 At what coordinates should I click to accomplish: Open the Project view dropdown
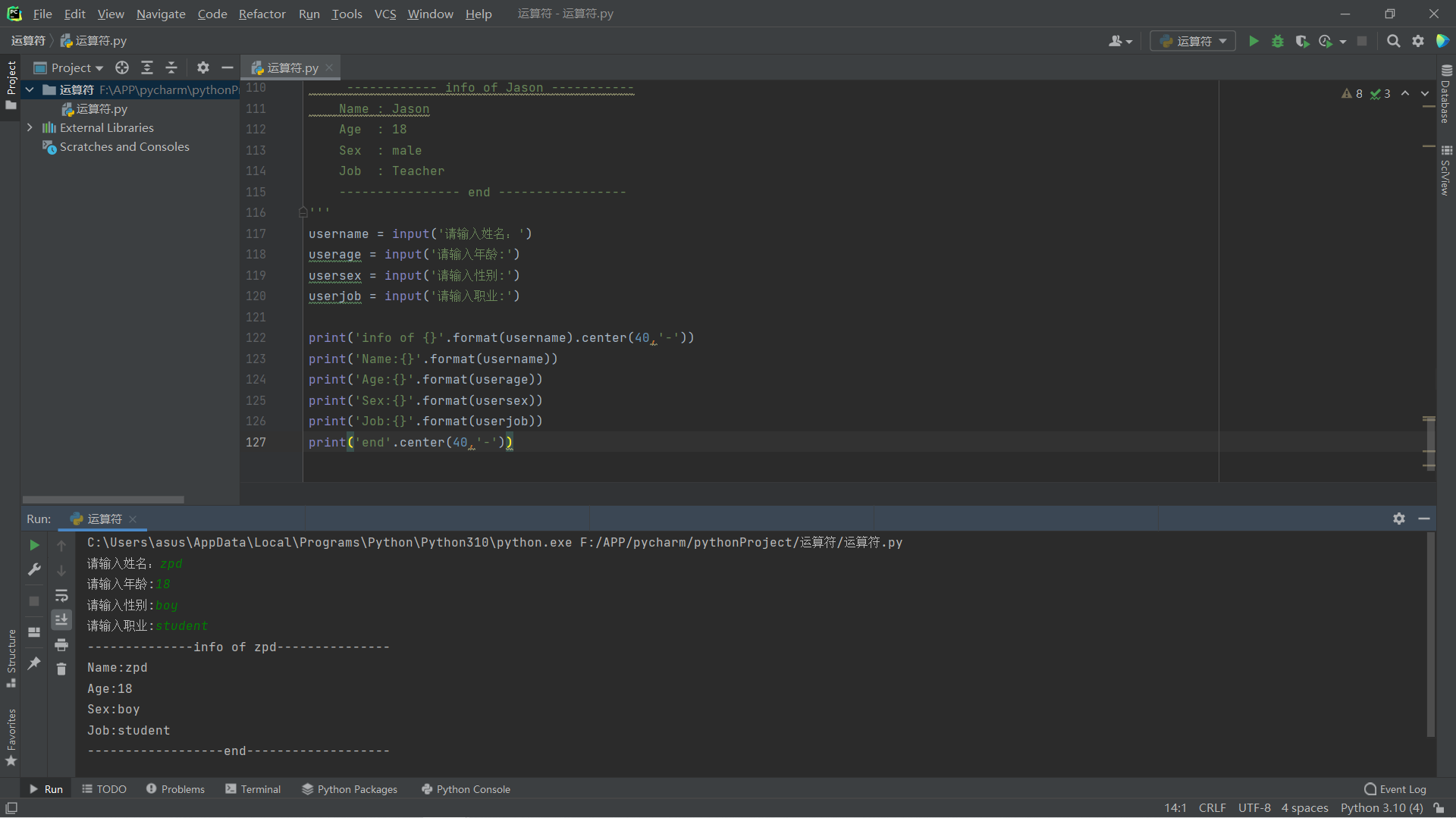pos(68,67)
